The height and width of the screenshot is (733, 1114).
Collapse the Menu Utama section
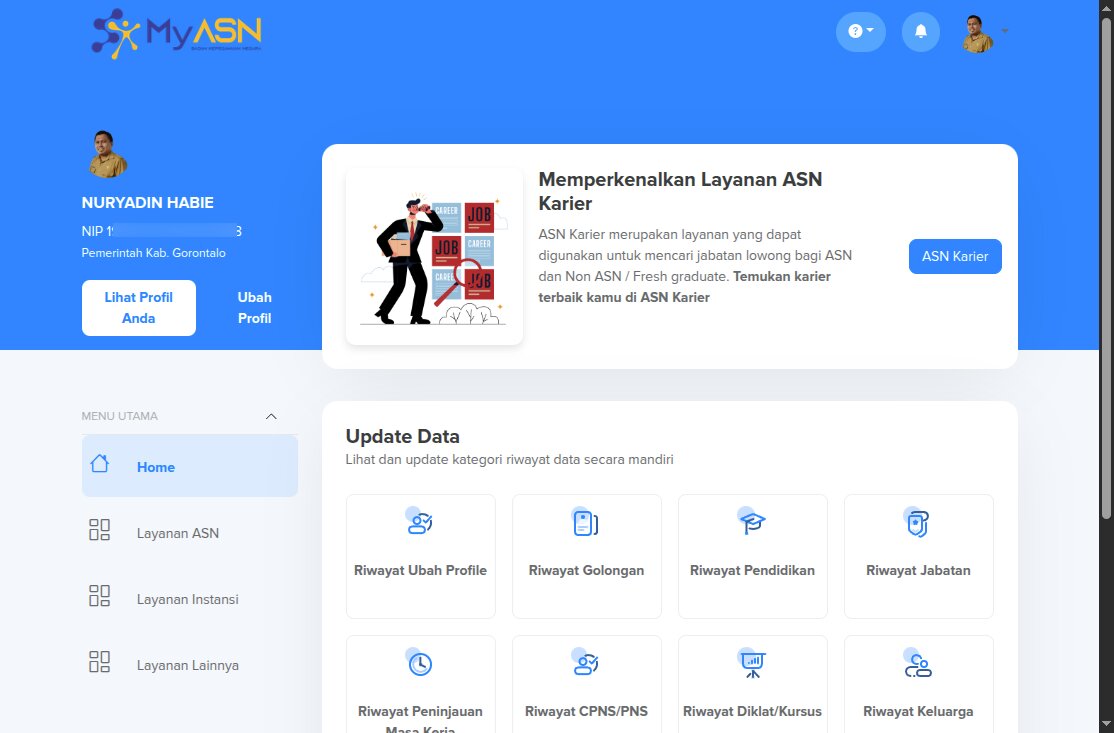271,416
